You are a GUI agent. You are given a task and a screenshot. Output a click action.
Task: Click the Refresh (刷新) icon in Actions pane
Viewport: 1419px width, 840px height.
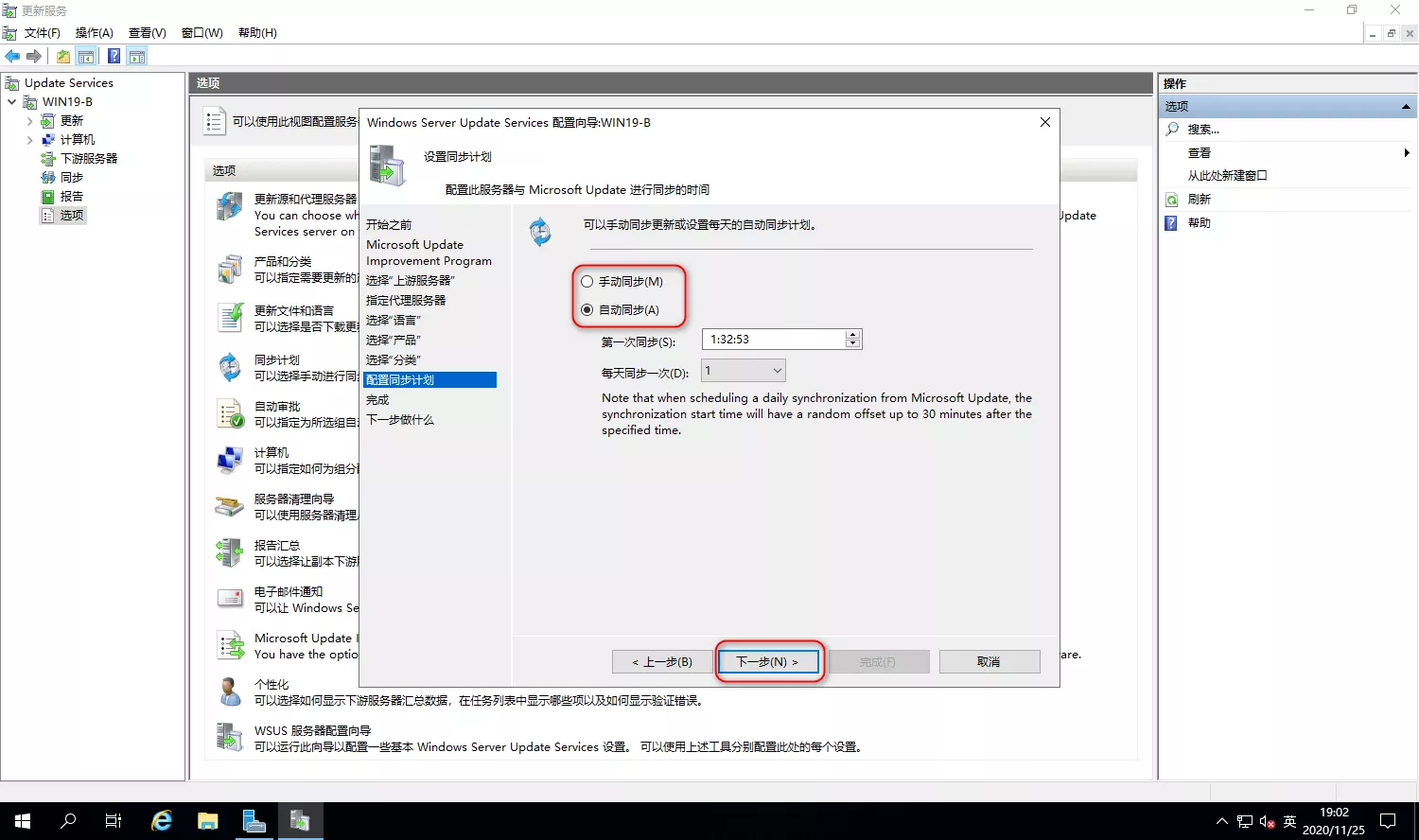pos(1172,200)
